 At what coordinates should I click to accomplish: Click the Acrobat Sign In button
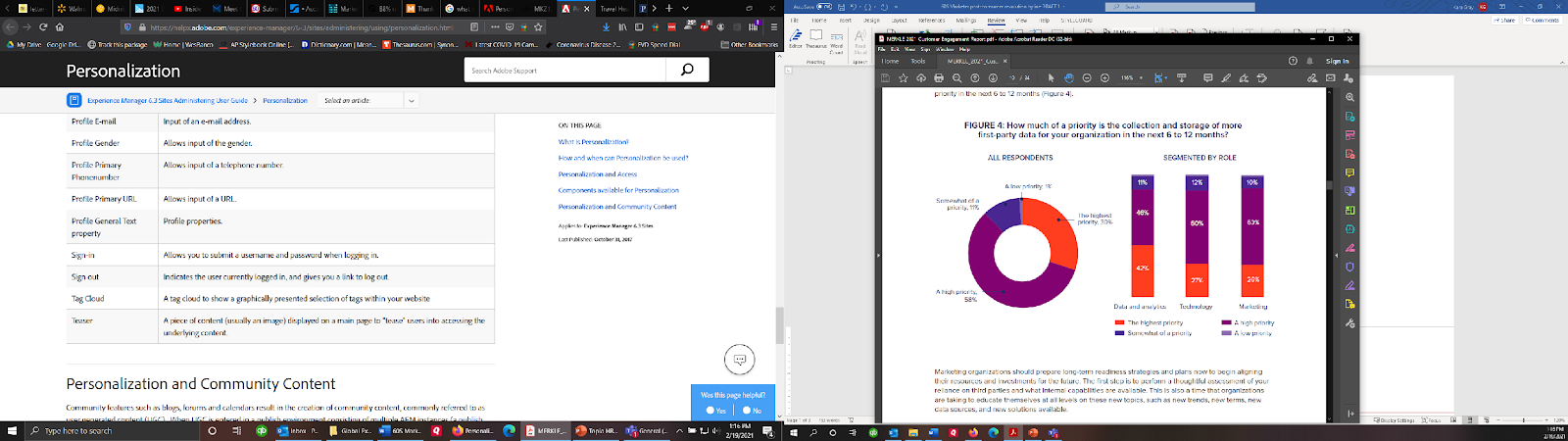click(x=1337, y=61)
